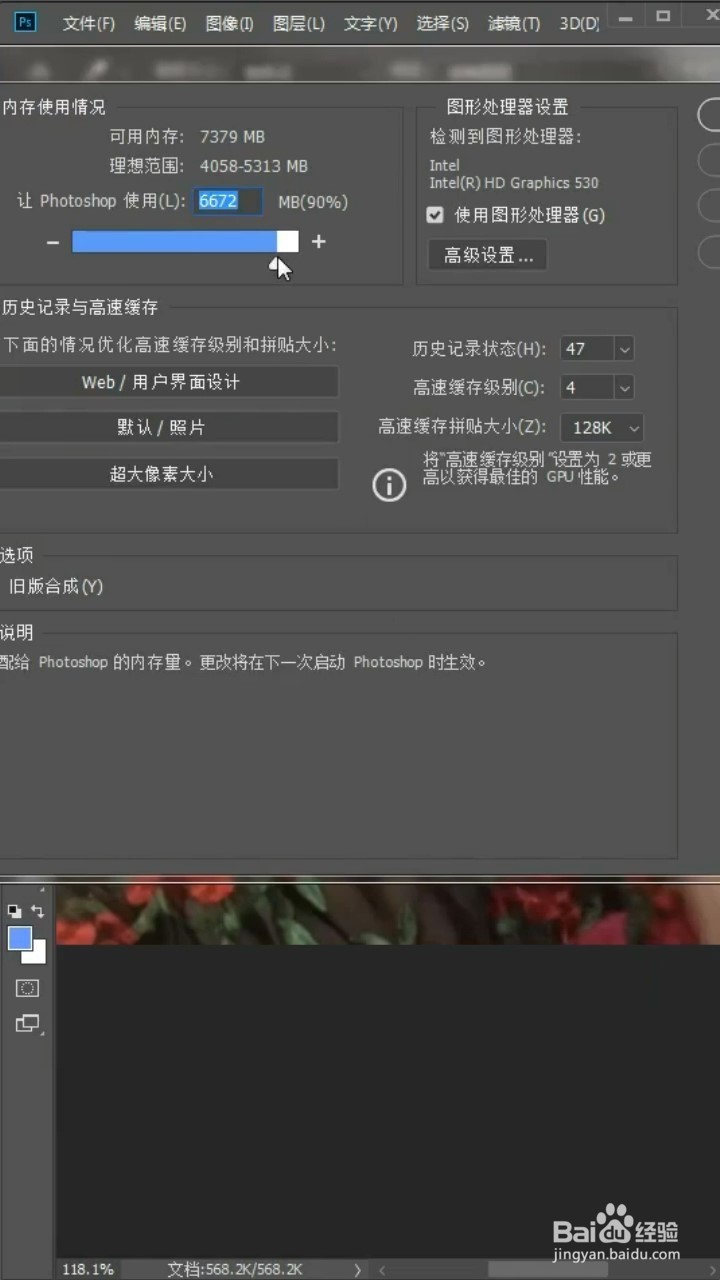Viewport: 720px width, 1280px height.
Task: Open the 文字(Y) menu
Action: point(371,23)
